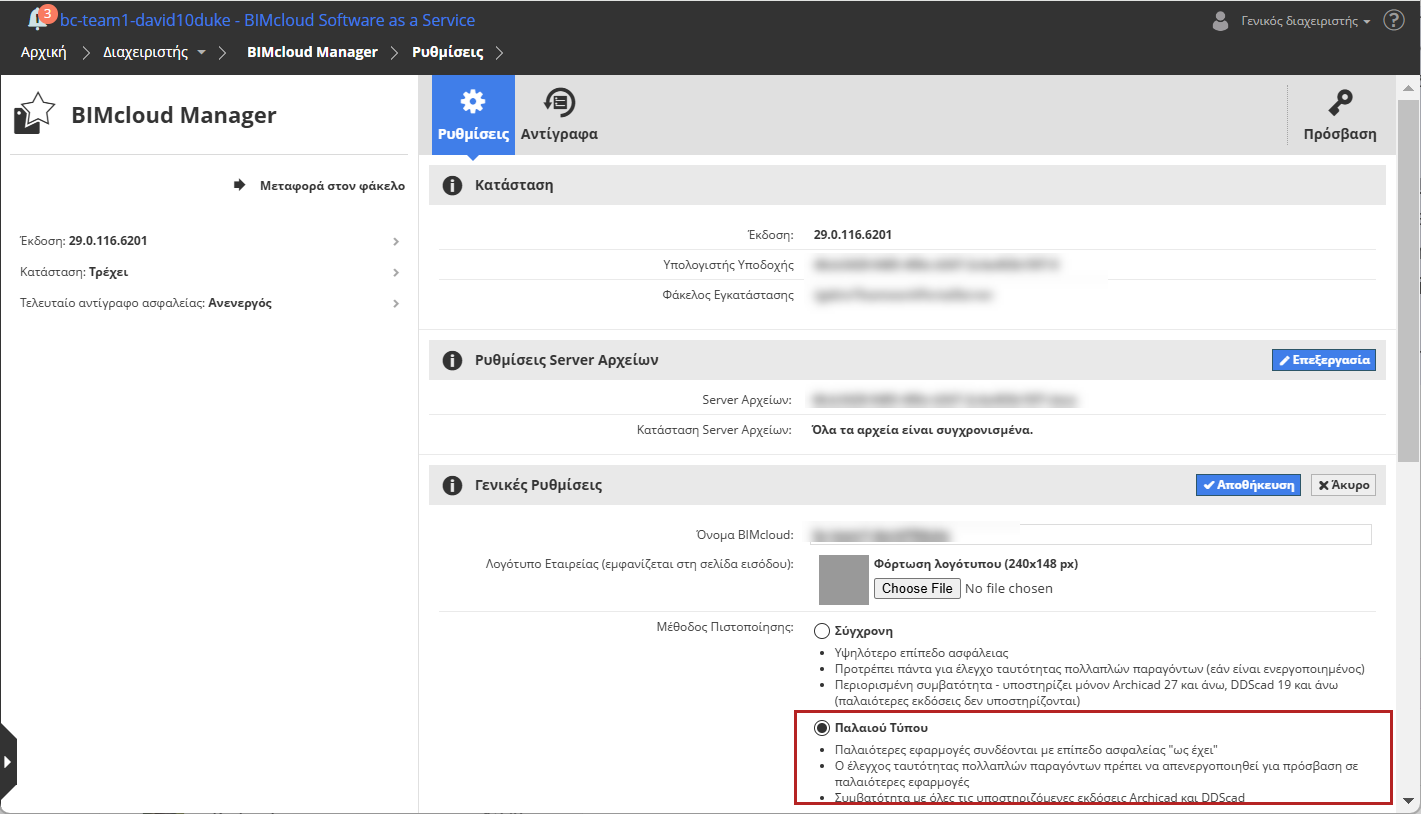The height and width of the screenshot is (814, 1421).
Task: Save settings with the Αποθήκευση button
Action: pos(1248,485)
